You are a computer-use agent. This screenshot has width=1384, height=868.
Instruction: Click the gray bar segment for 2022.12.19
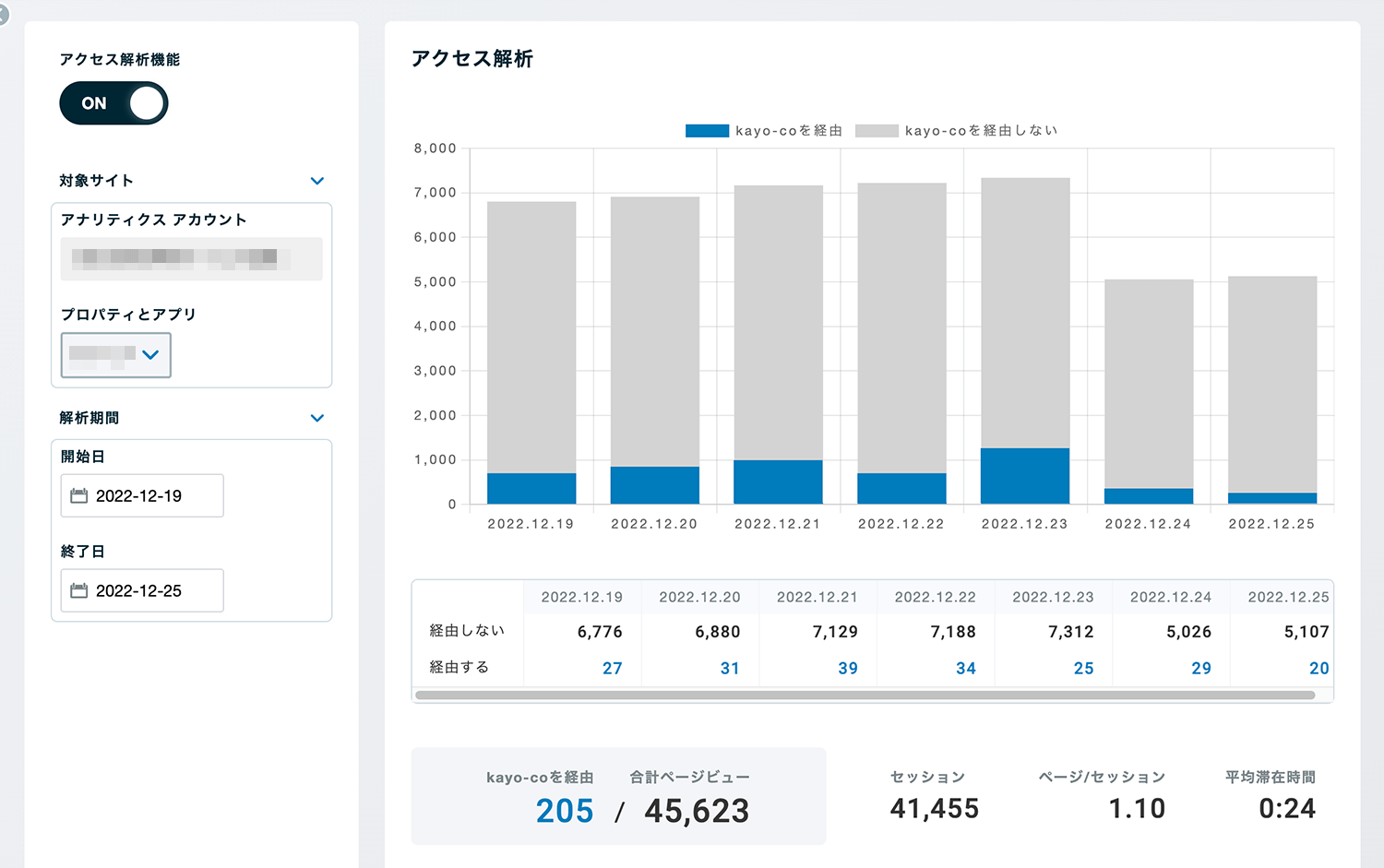pos(531,337)
